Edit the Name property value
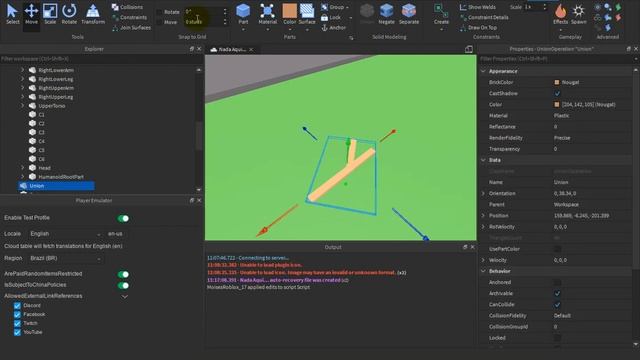The height and width of the screenshot is (360, 640). click(x=592, y=182)
